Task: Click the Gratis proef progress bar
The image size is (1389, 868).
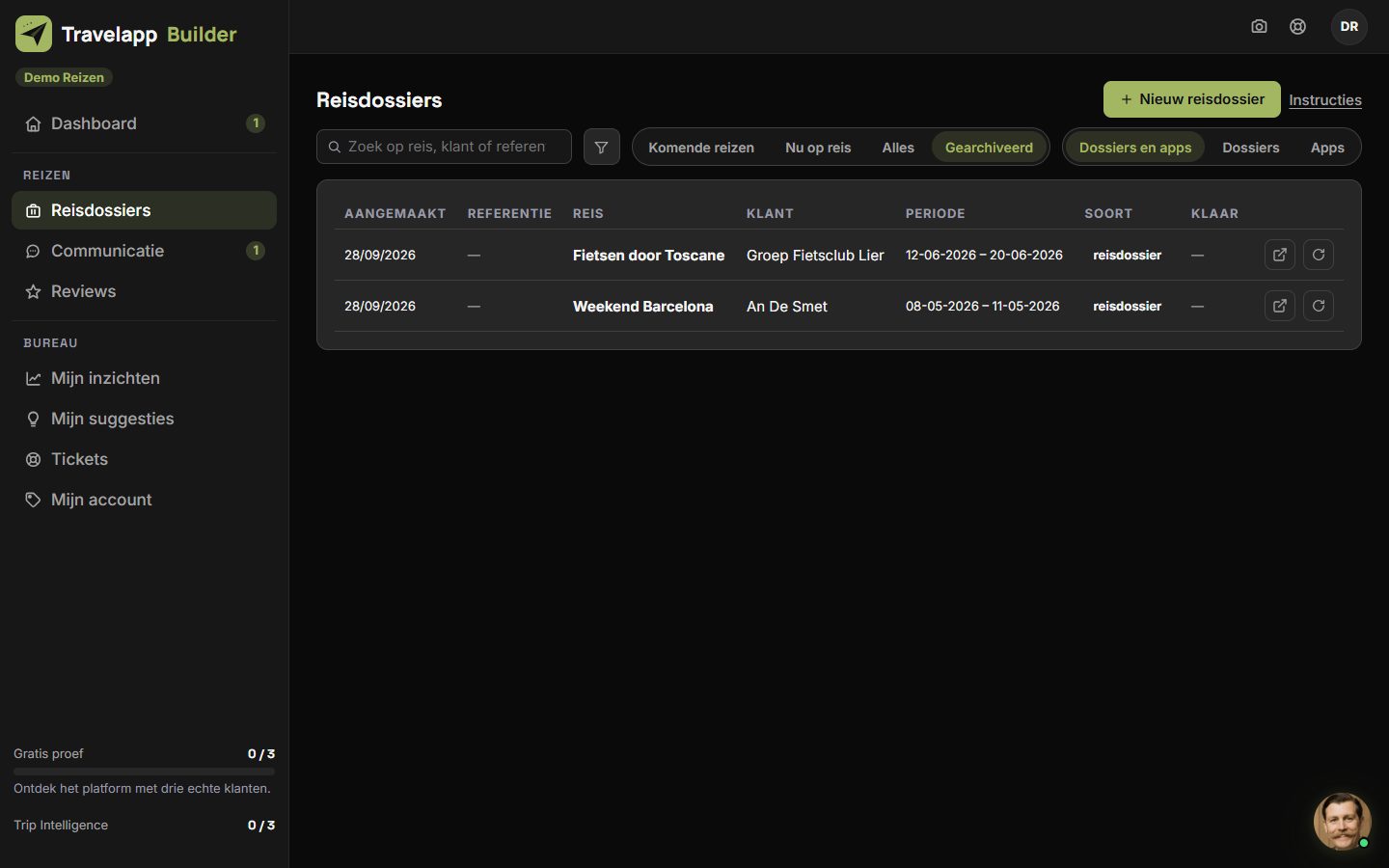Action: (x=144, y=772)
